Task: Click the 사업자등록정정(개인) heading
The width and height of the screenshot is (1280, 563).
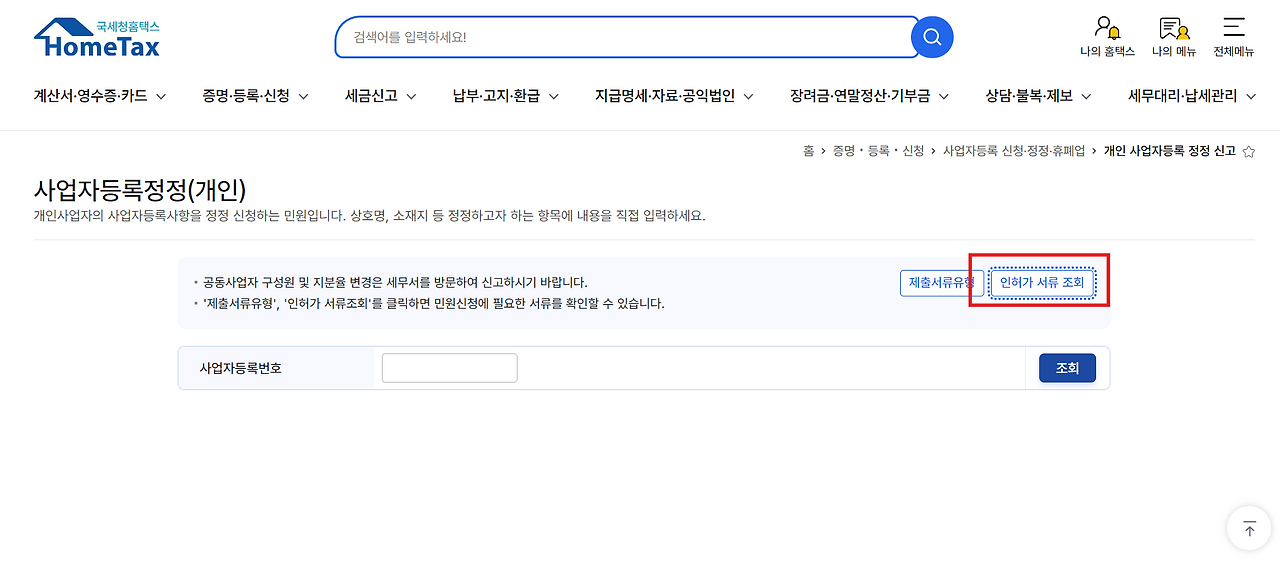Action: [x=140, y=190]
